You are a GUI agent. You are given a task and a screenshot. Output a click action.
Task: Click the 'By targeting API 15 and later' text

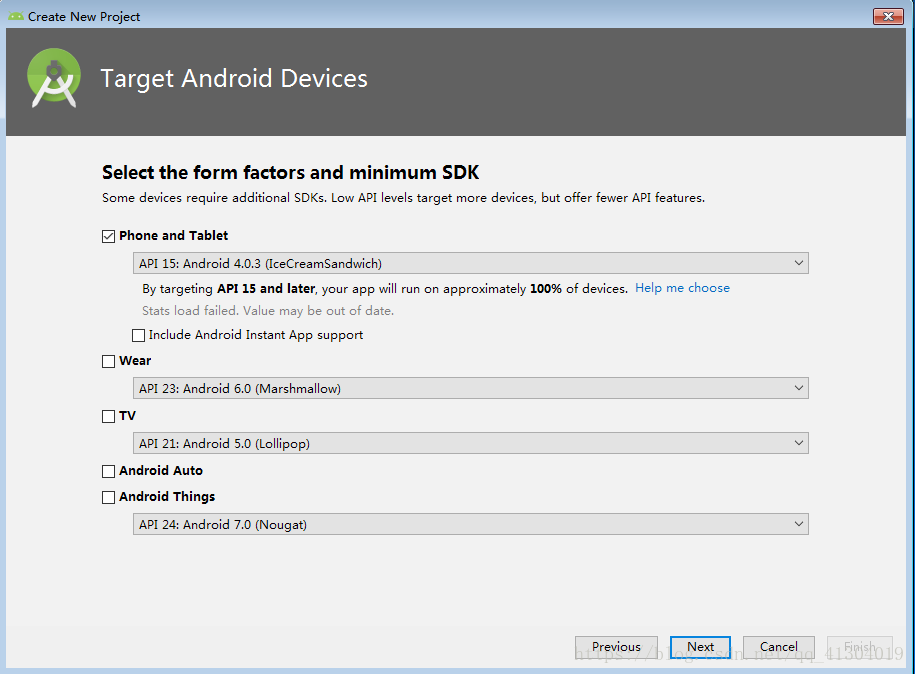coord(385,288)
